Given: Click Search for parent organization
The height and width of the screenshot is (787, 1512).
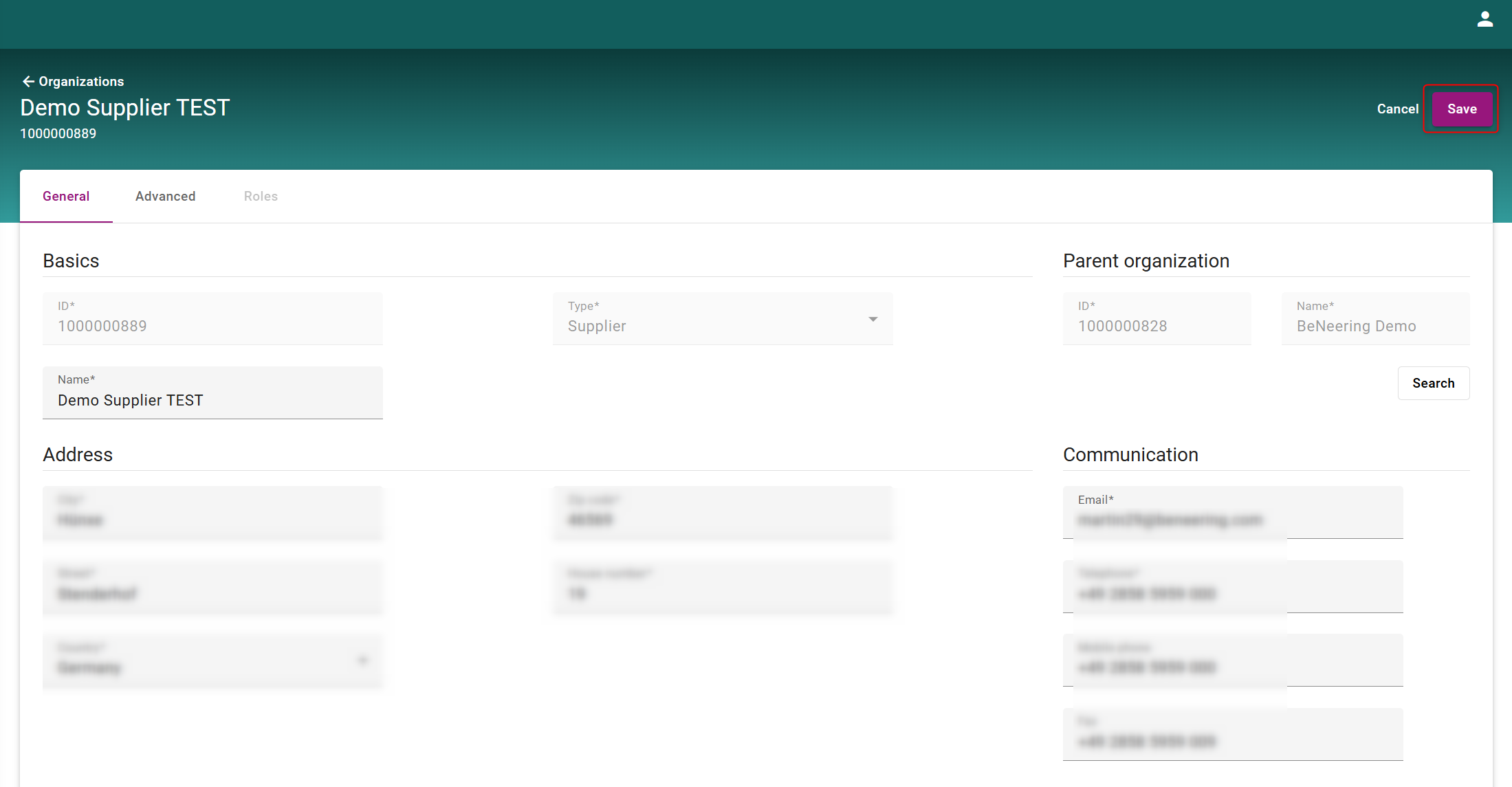Looking at the screenshot, I should (1433, 383).
